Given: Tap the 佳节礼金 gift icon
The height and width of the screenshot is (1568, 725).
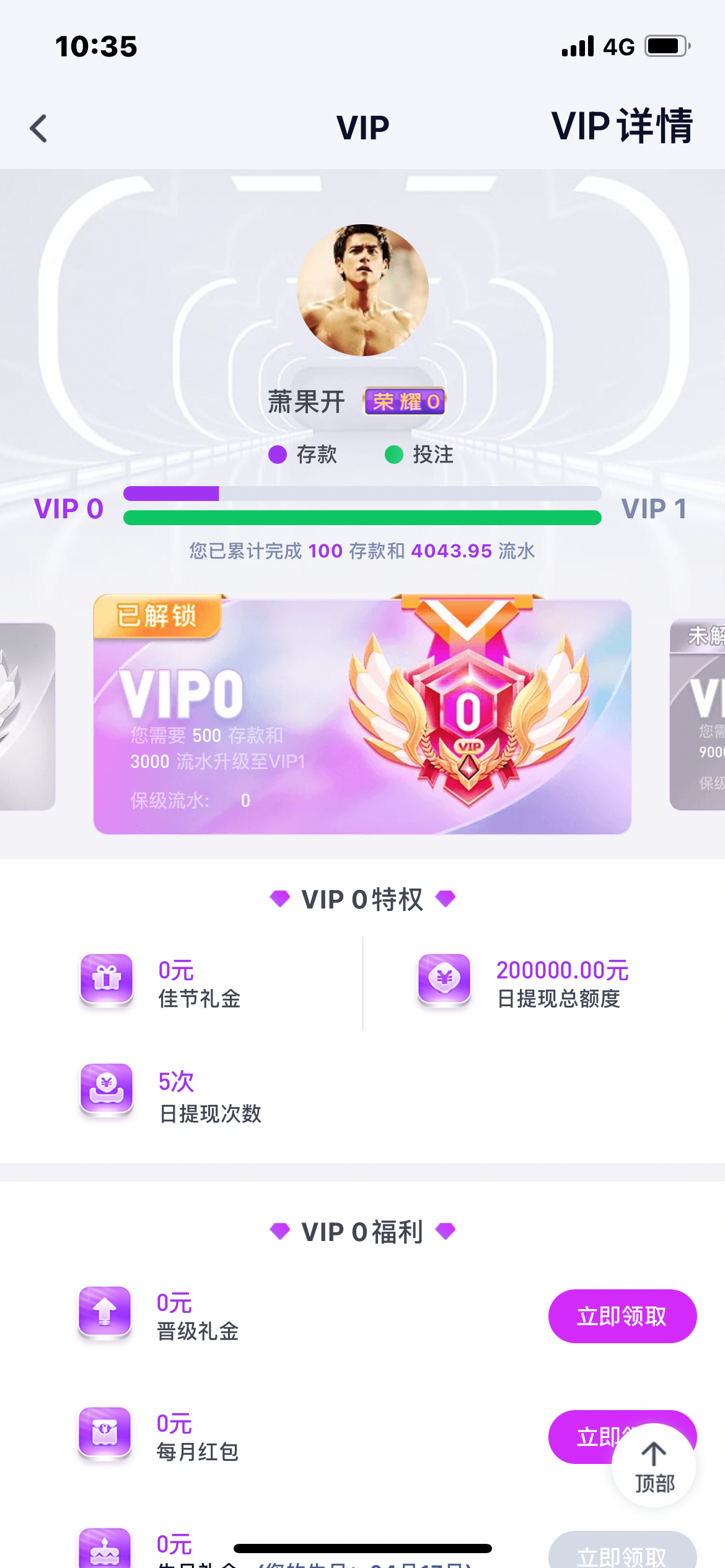Looking at the screenshot, I should pyautogui.click(x=107, y=980).
